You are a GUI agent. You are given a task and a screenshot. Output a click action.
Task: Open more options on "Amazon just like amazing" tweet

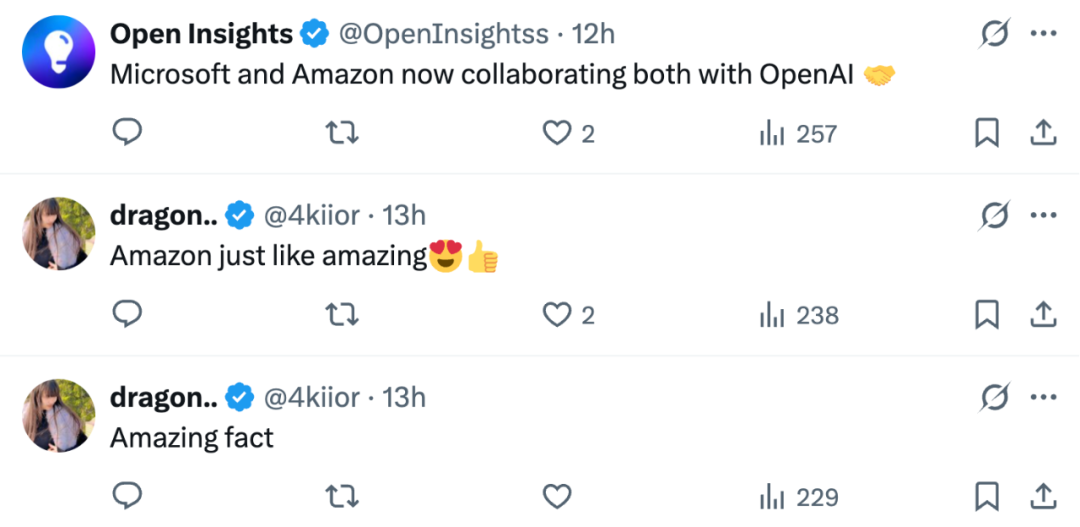(x=1043, y=216)
